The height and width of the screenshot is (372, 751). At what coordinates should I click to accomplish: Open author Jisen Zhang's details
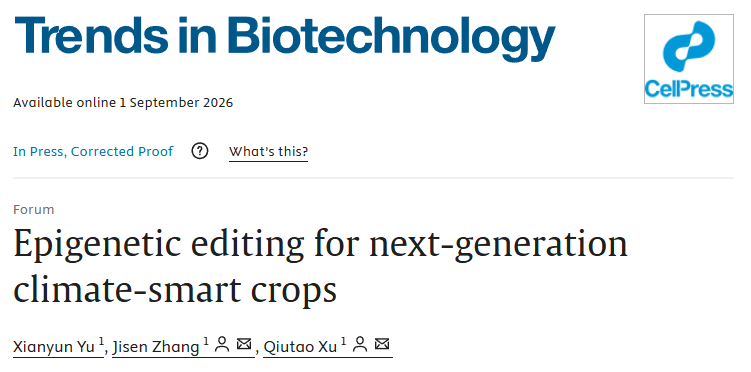pos(156,346)
